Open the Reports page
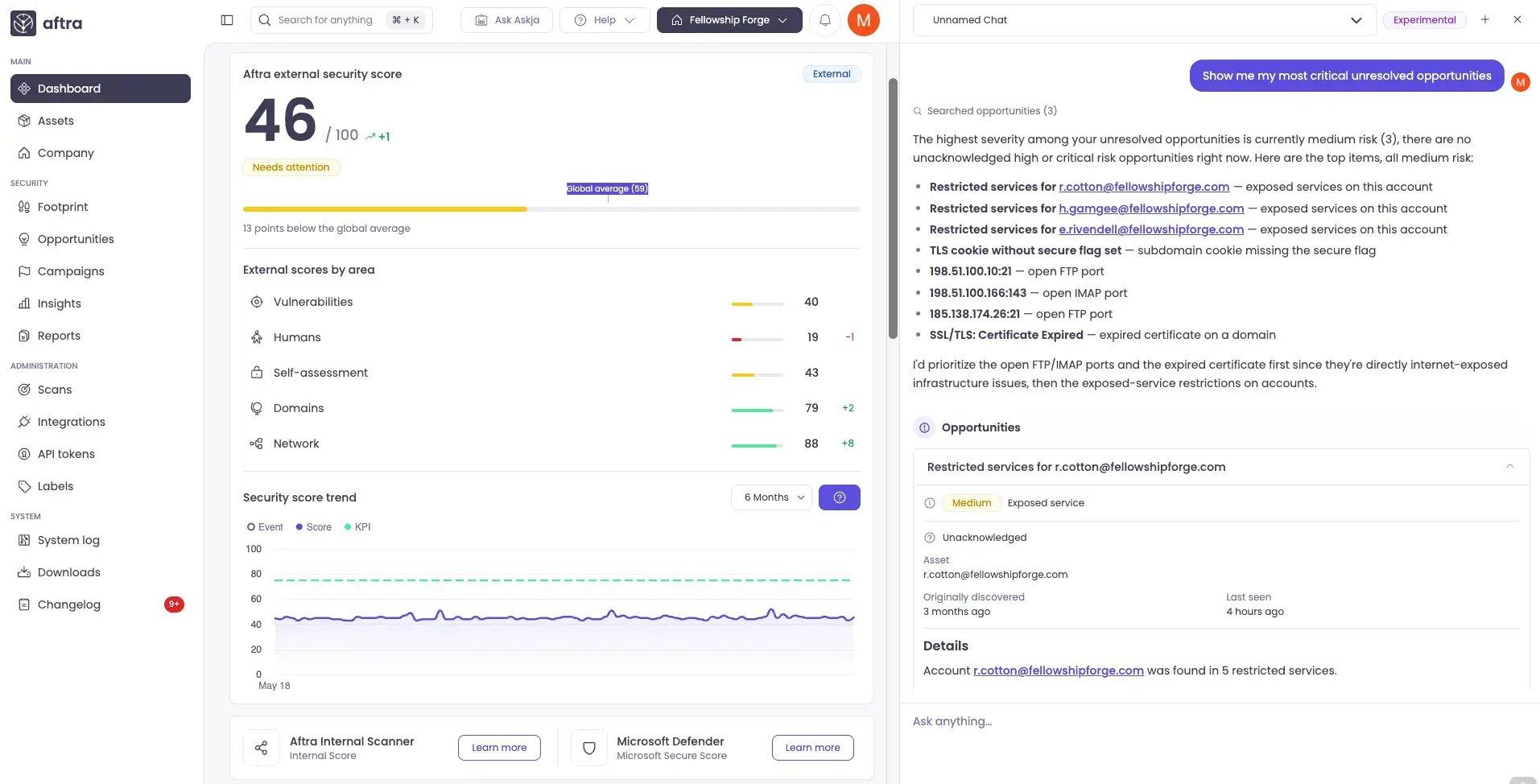Viewport: 1540px width, 784px height. pos(101,336)
